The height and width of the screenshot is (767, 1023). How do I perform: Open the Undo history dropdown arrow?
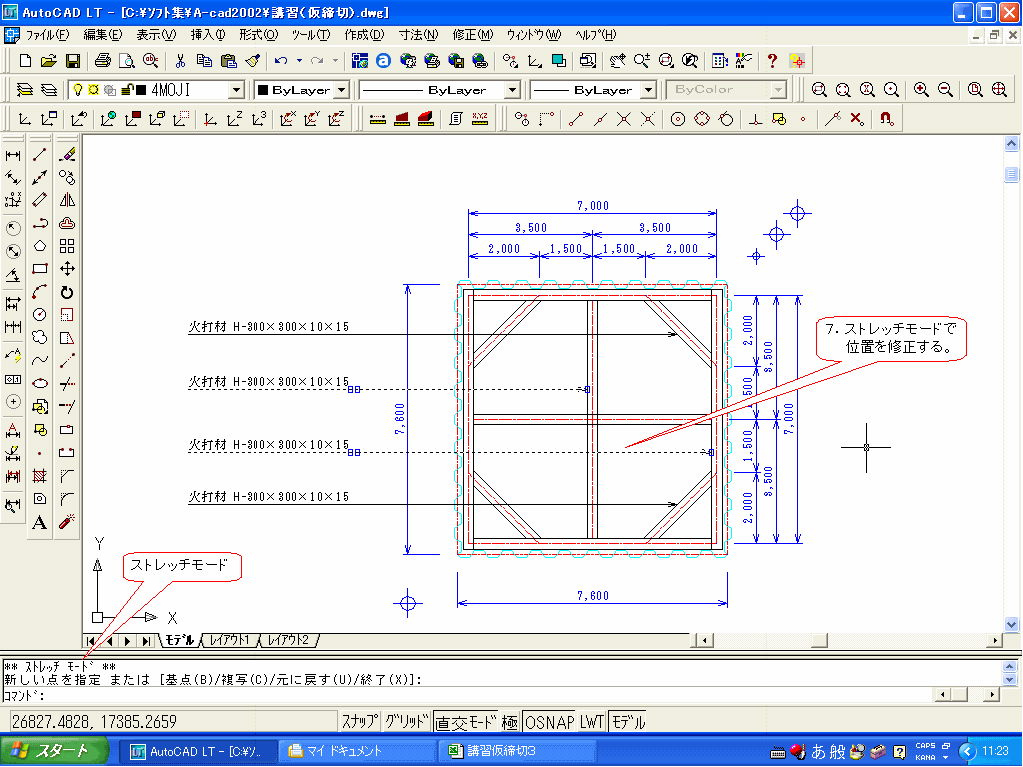pyautogui.click(x=299, y=61)
